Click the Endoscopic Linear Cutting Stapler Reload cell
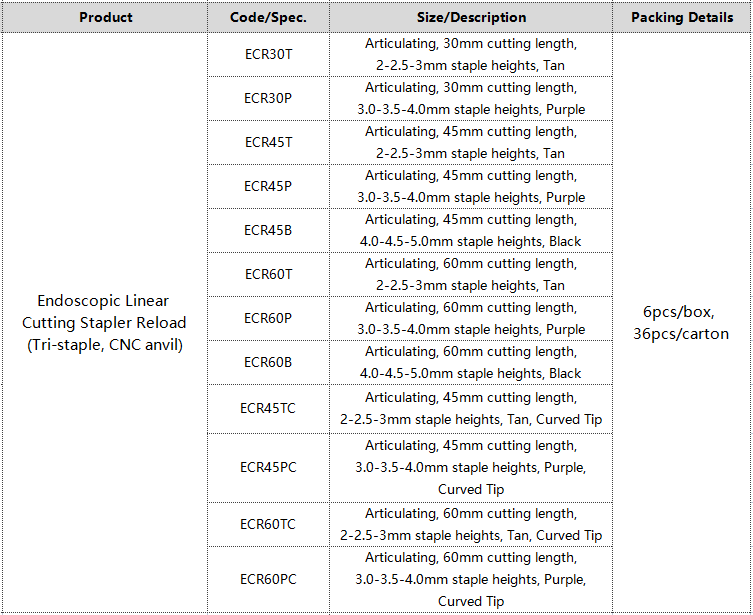Viewport: 753px width, 615px height. 105,323
